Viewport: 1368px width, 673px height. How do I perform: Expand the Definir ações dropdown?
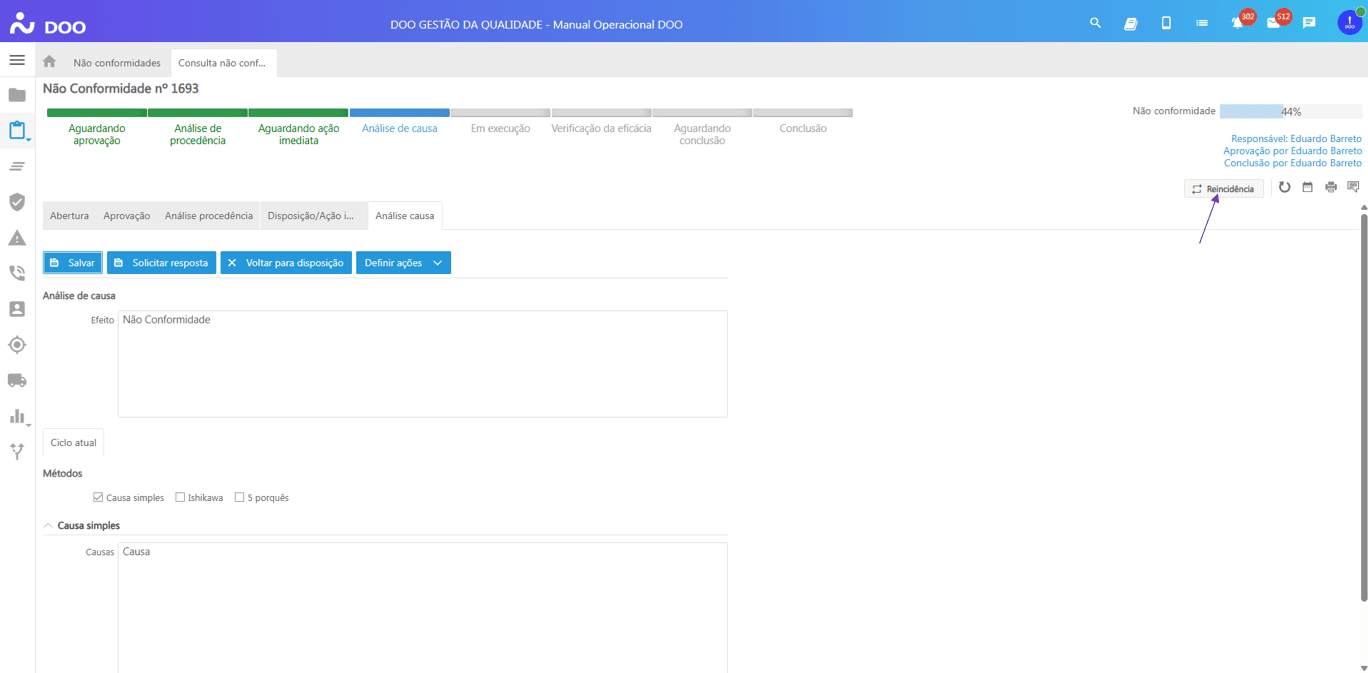tap(403, 263)
